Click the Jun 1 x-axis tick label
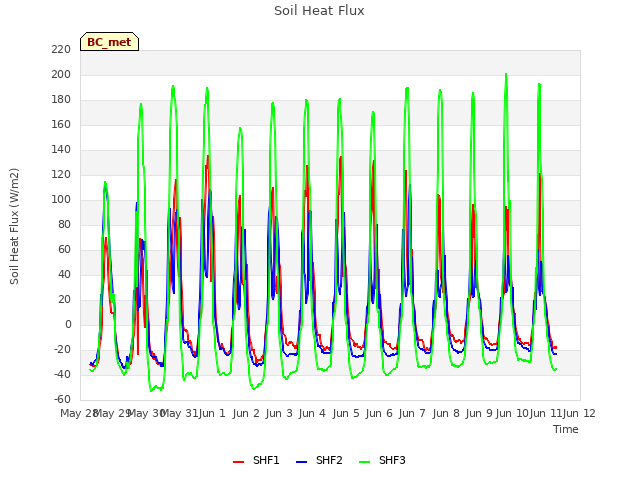The image size is (640, 480). pos(212,413)
